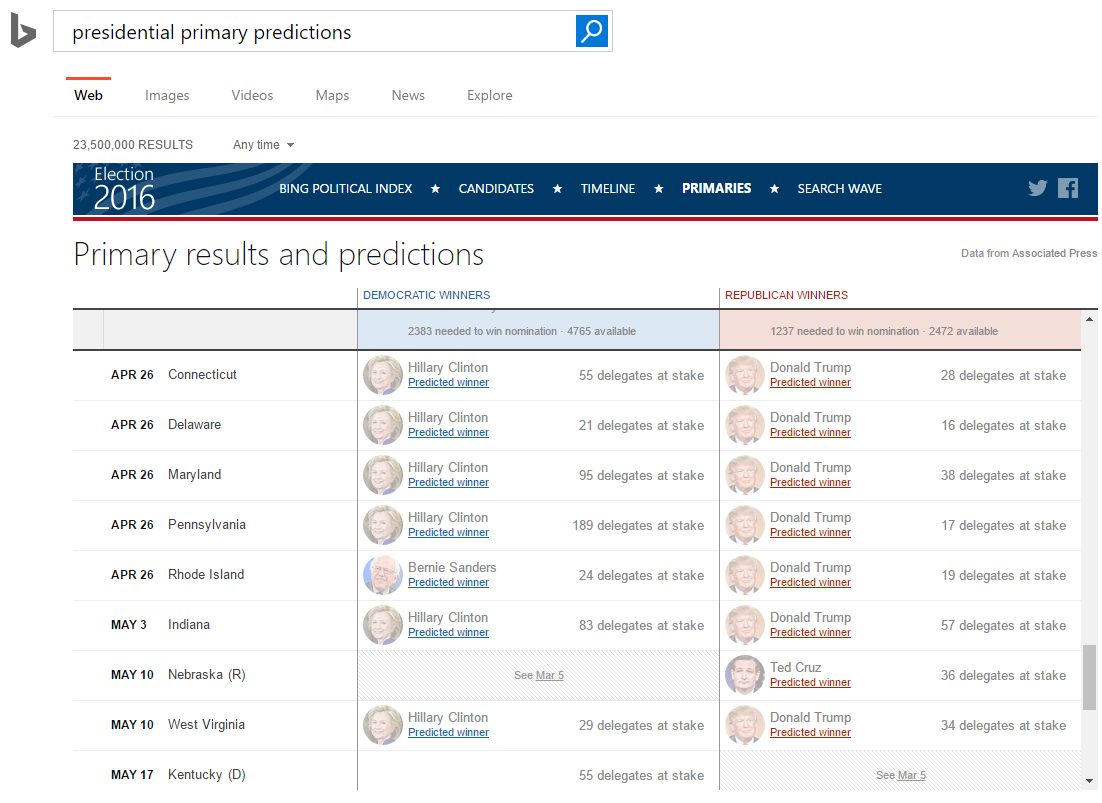Share via the Facebook icon
This screenshot has height=803, width=1102.
1068,188
